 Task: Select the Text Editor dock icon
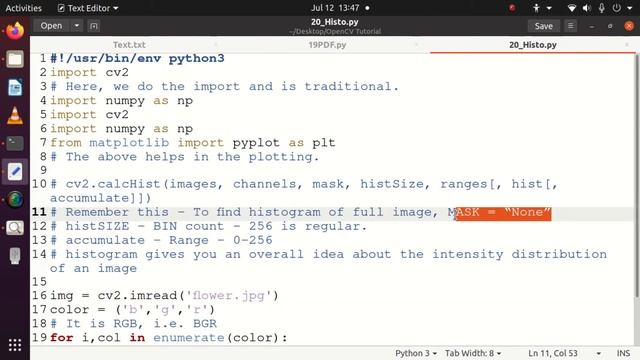15,171
